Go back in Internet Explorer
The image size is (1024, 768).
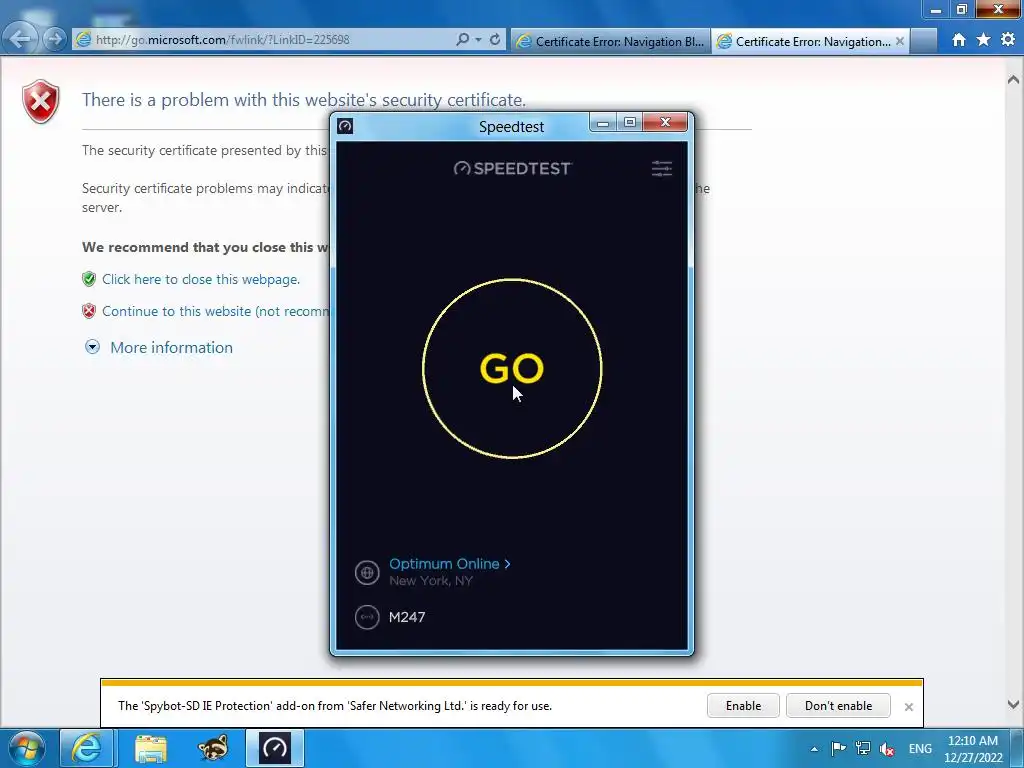[x=20, y=39]
